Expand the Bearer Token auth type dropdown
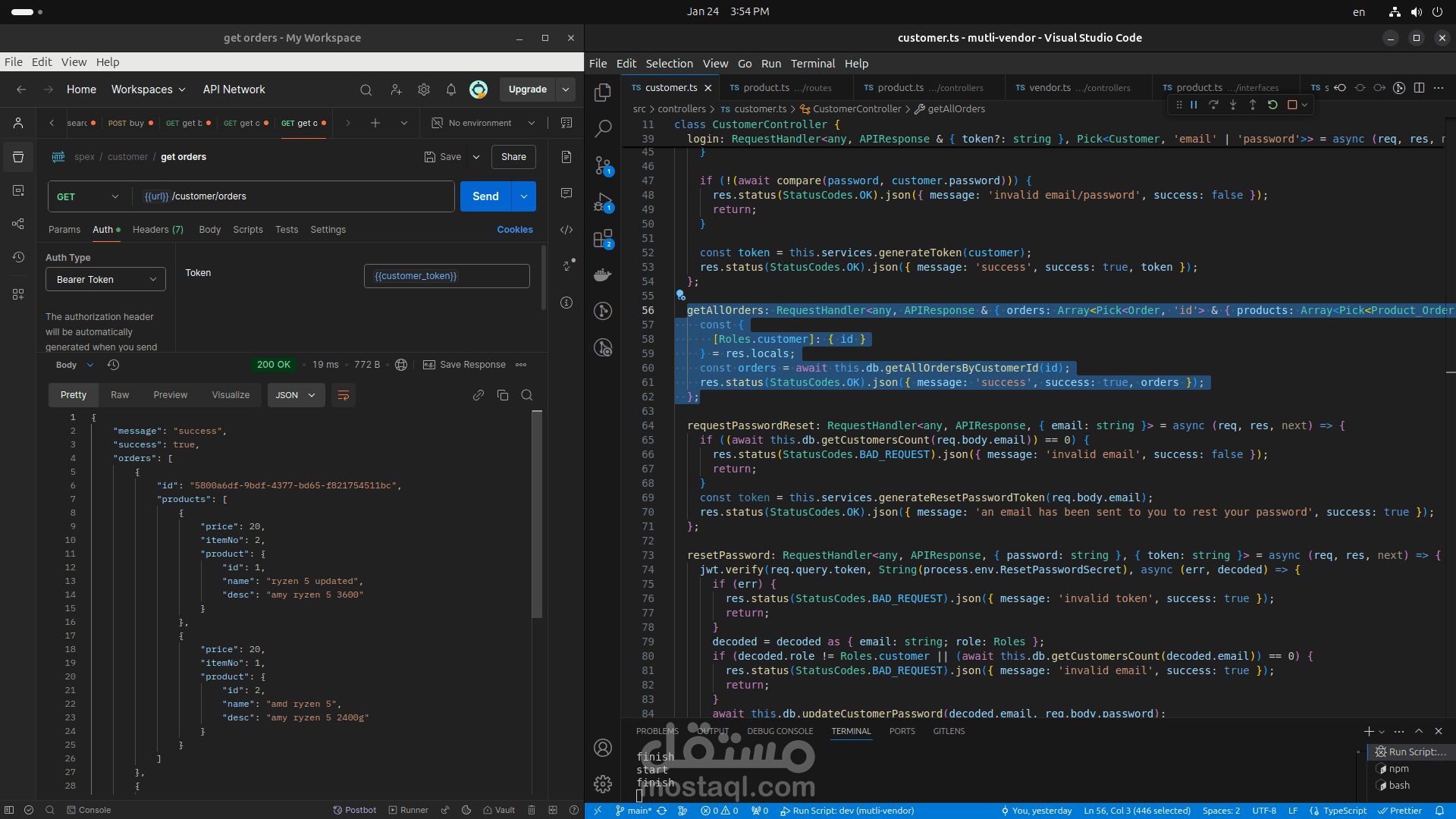The width and height of the screenshot is (1456, 819). 105,279
